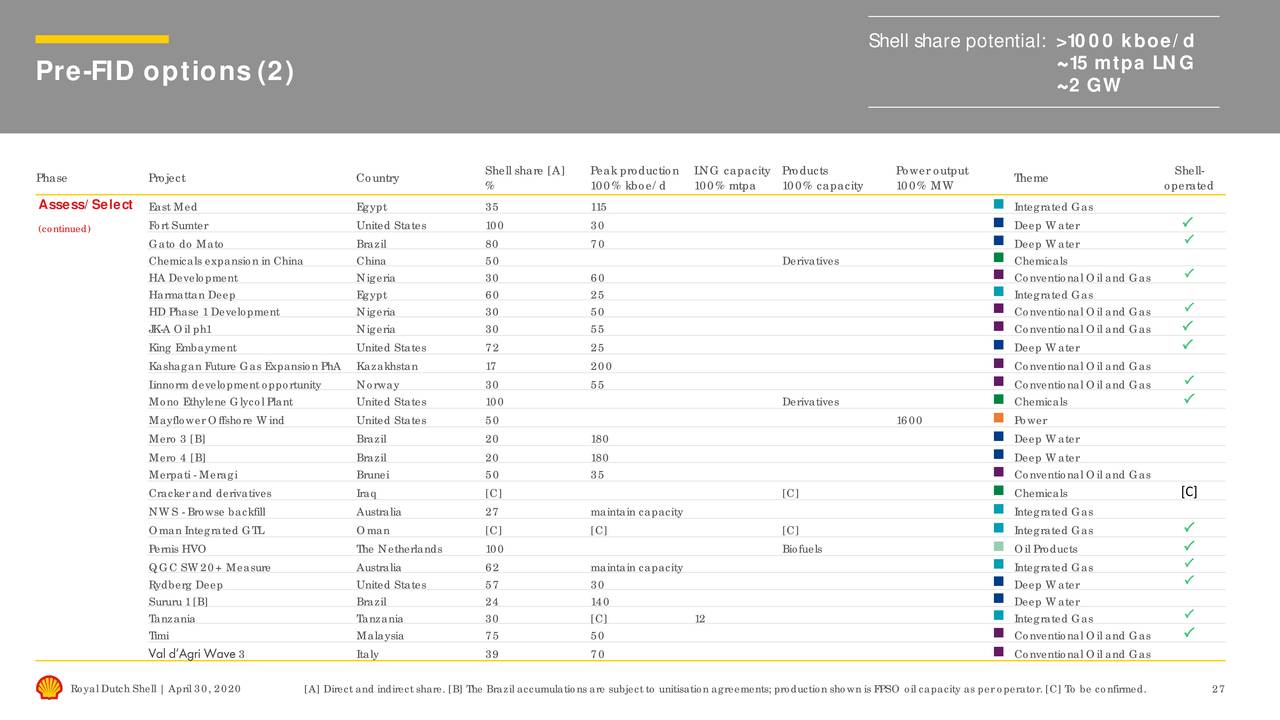
Task: Click the checkmark in Timi row
Action: pos(1188,632)
